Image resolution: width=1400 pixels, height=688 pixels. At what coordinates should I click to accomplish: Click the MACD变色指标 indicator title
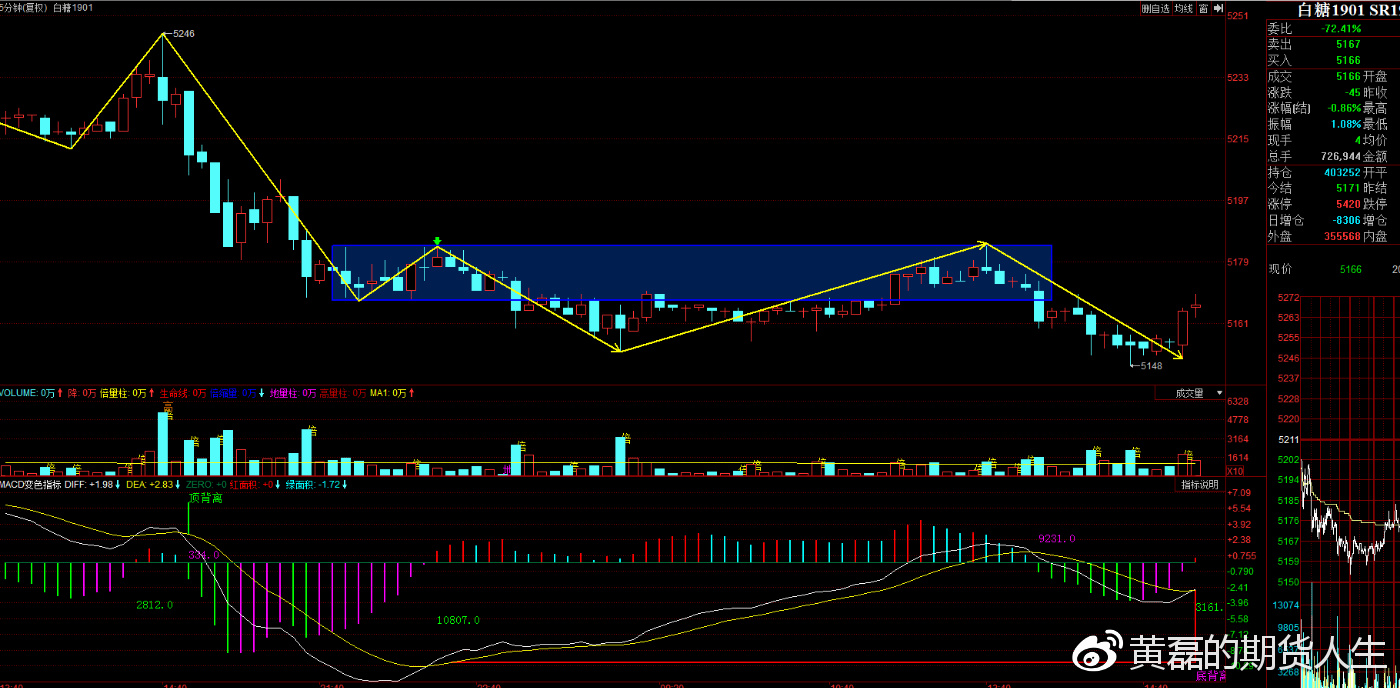(33, 485)
